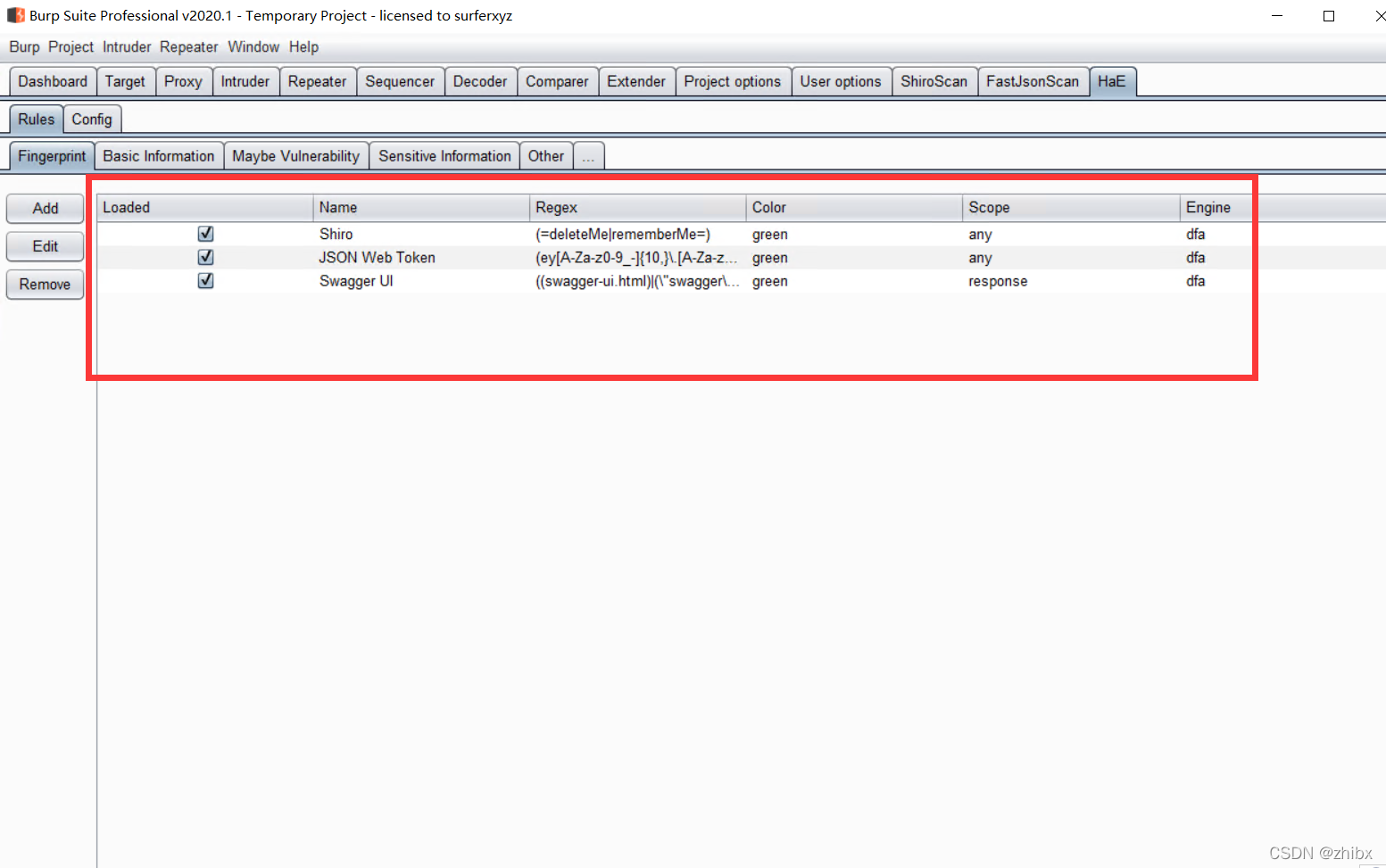Image resolution: width=1386 pixels, height=868 pixels.
Task: Toggle Loaded checkbox for JSON Web Token
Action: tap(205, 257)
